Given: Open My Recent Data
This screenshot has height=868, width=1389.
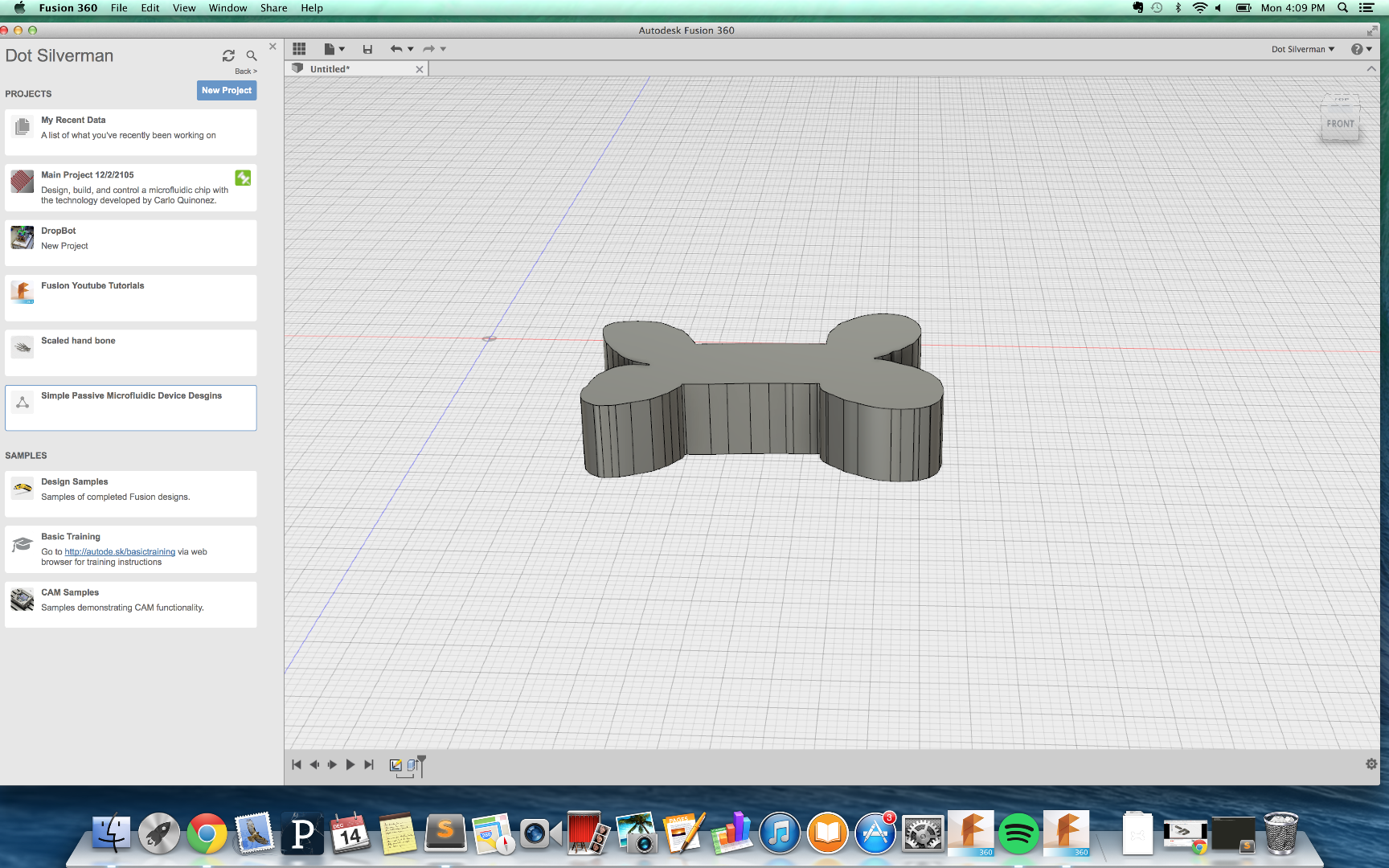Looking at the screenshot, I should (x=131, y=133).
